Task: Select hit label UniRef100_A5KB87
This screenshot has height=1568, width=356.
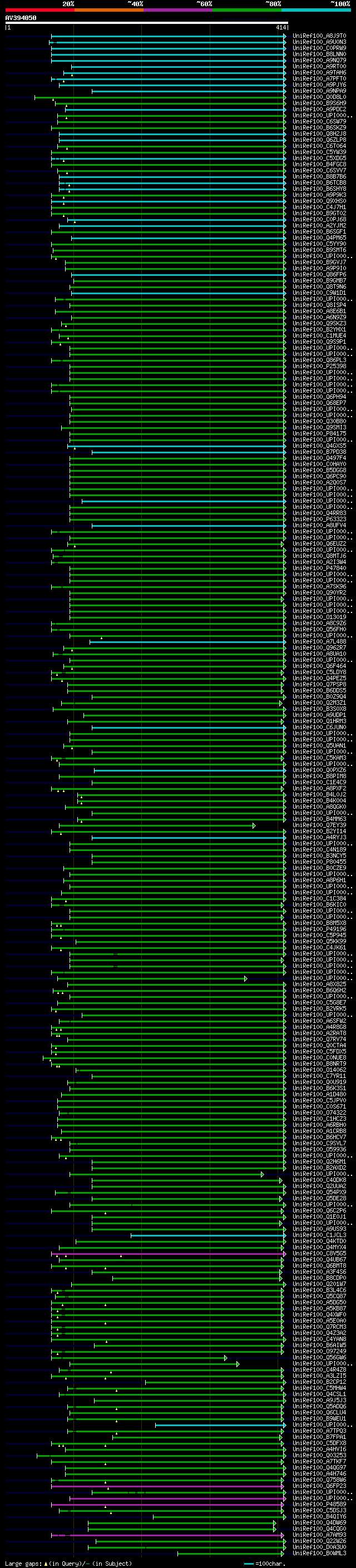Action: coord(319,1309)
